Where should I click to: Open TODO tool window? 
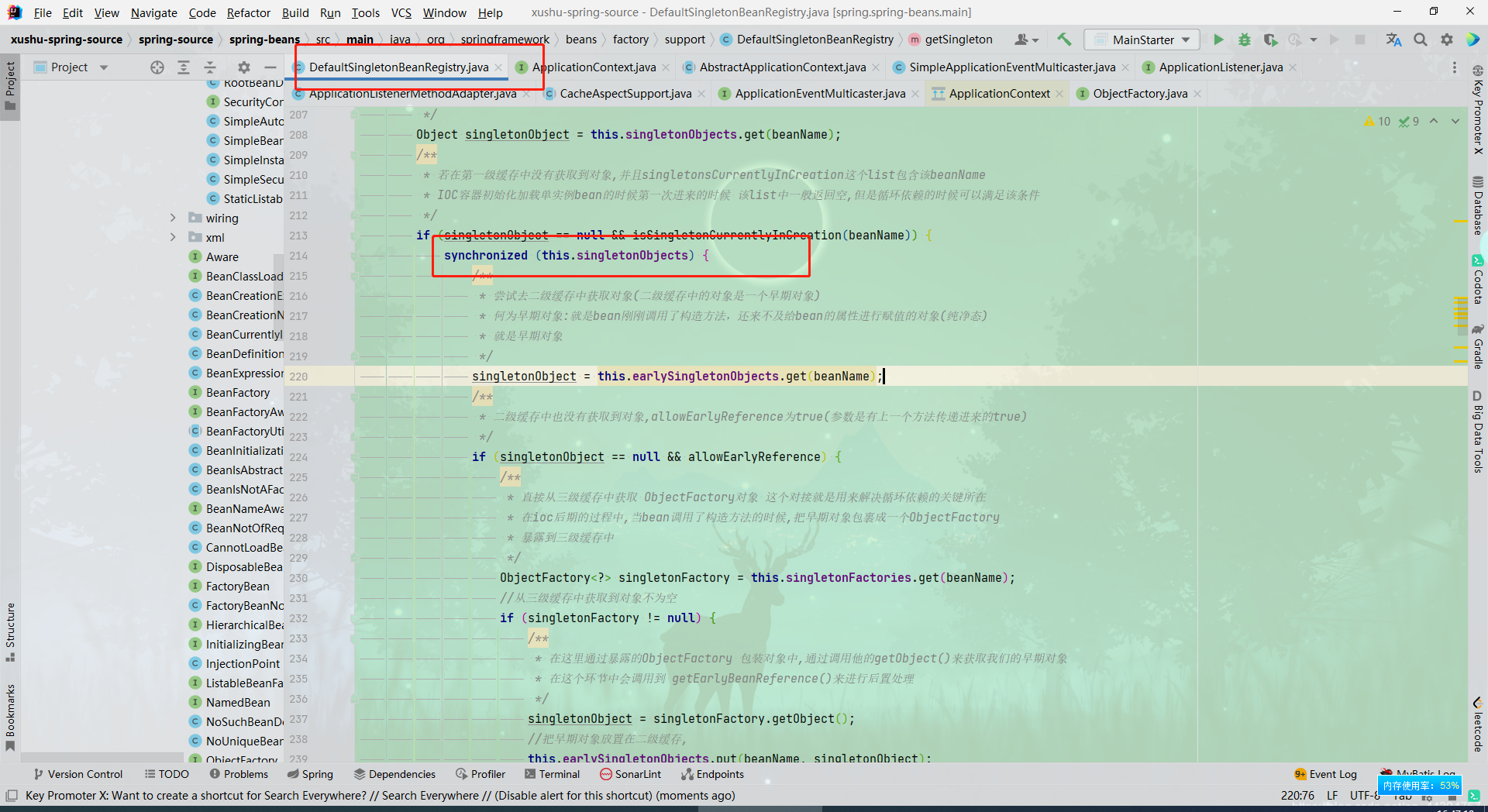[167, 774]
